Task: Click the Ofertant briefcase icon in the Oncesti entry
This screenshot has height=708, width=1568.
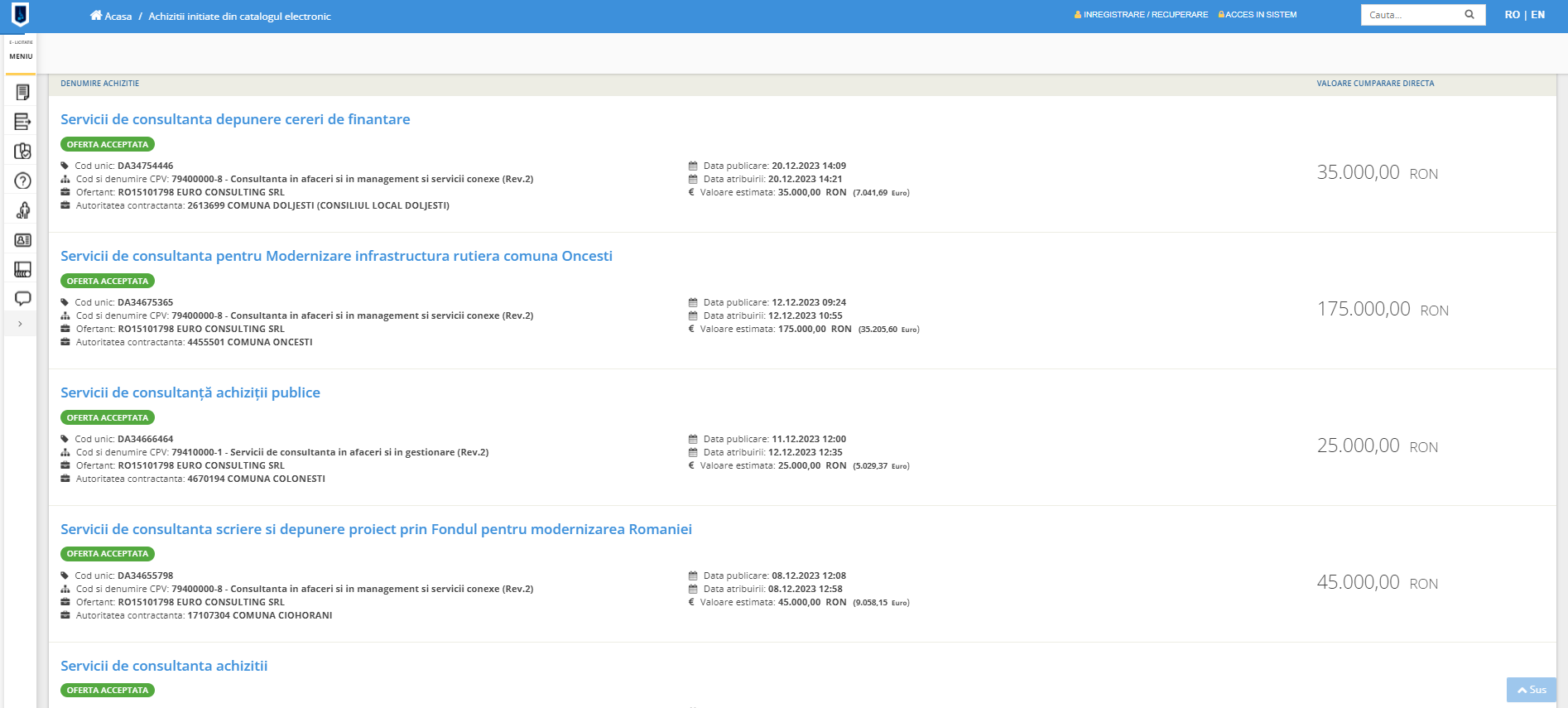Action: 65,329
